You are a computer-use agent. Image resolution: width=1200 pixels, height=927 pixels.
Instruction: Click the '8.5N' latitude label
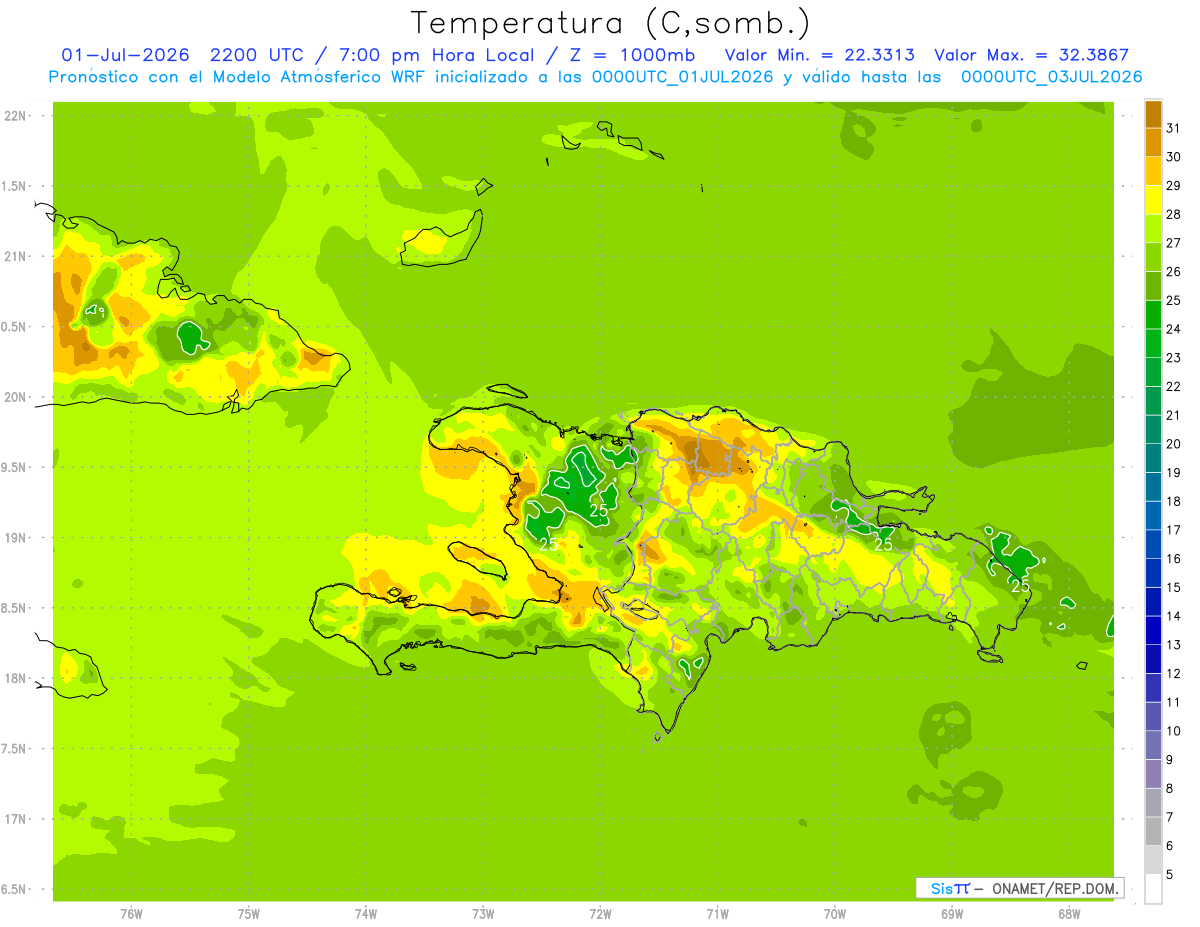[15, 608]
